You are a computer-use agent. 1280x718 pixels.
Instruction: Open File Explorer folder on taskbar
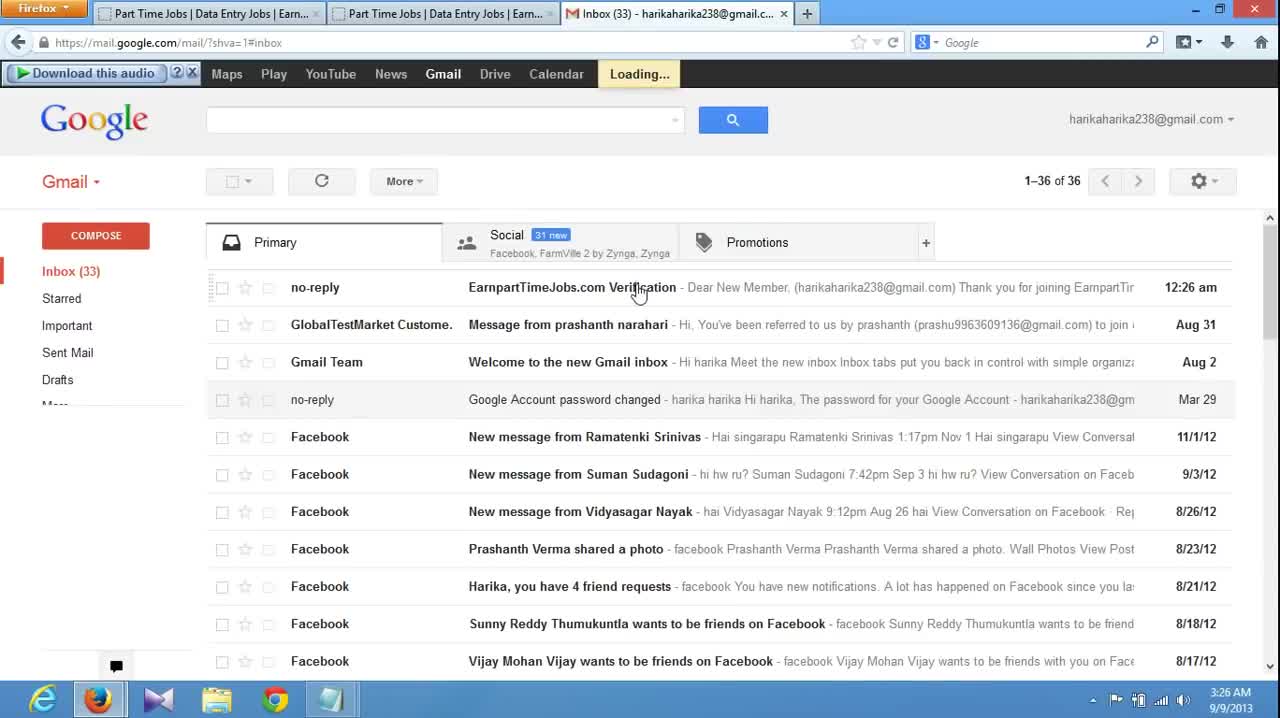tap(216, 700)
